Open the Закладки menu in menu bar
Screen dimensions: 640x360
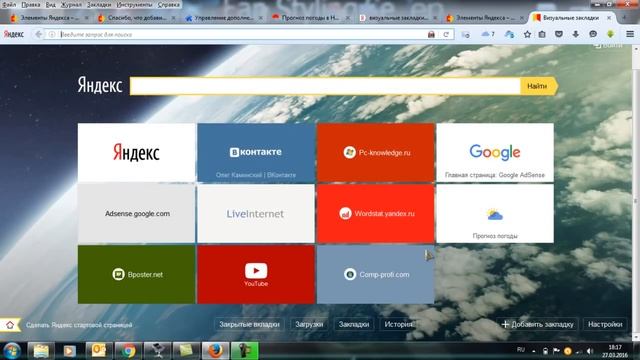point(99,5)
